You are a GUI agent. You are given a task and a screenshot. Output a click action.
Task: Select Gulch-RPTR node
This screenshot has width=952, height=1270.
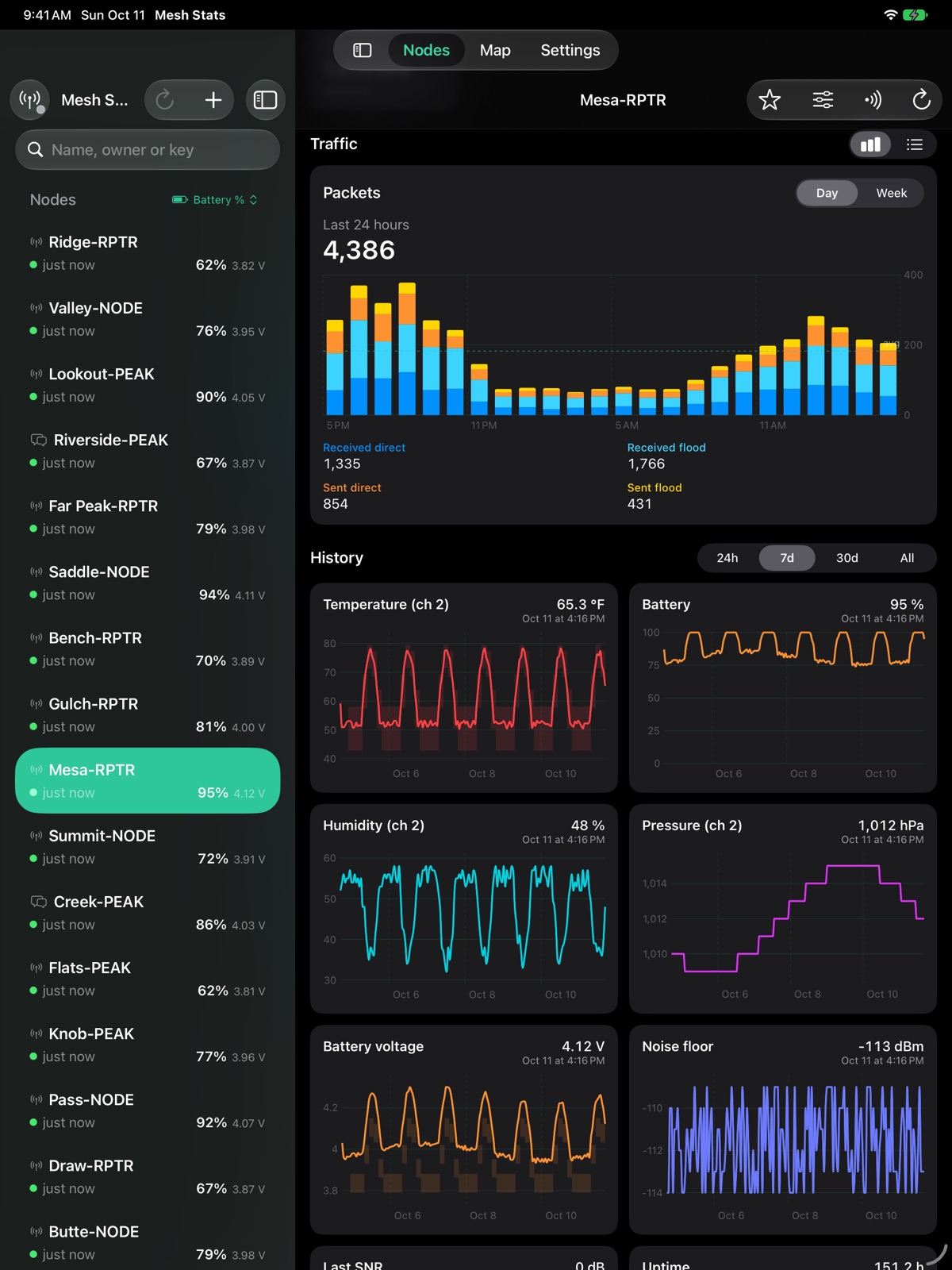[148, 714]
